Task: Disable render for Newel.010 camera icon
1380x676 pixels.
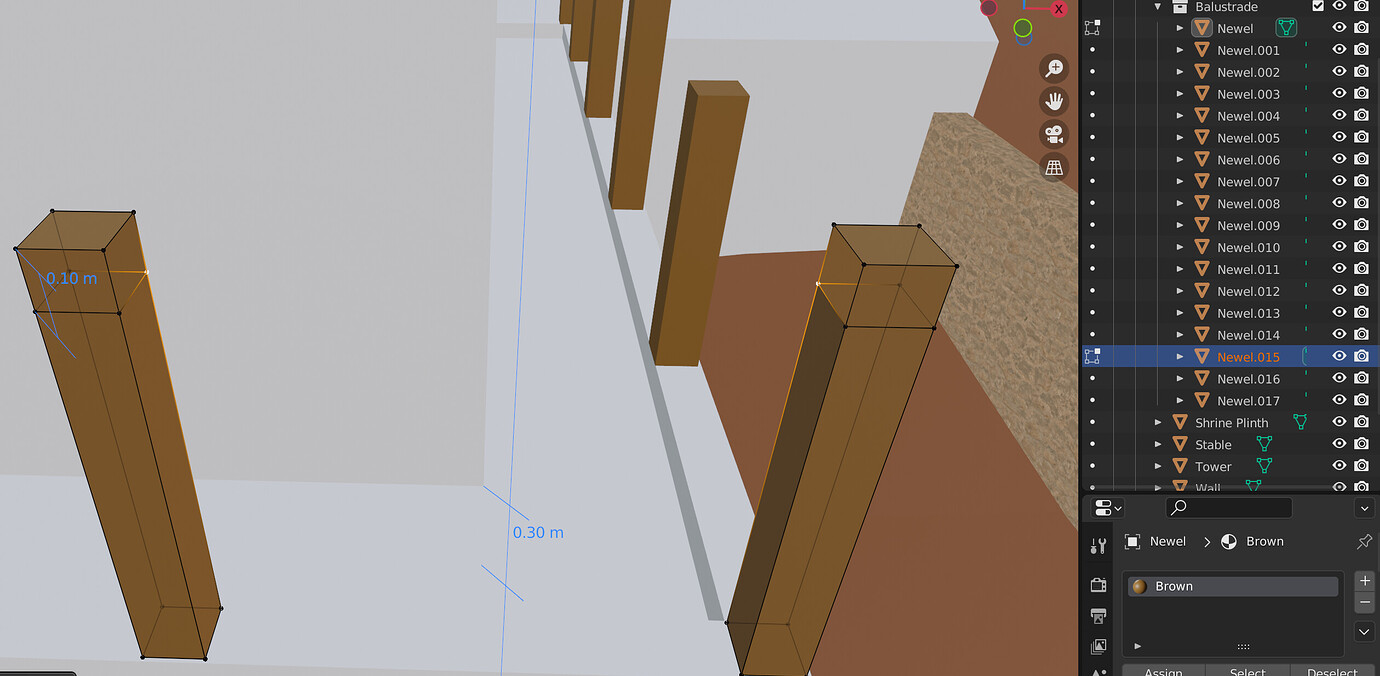Action: (1361, 247)
